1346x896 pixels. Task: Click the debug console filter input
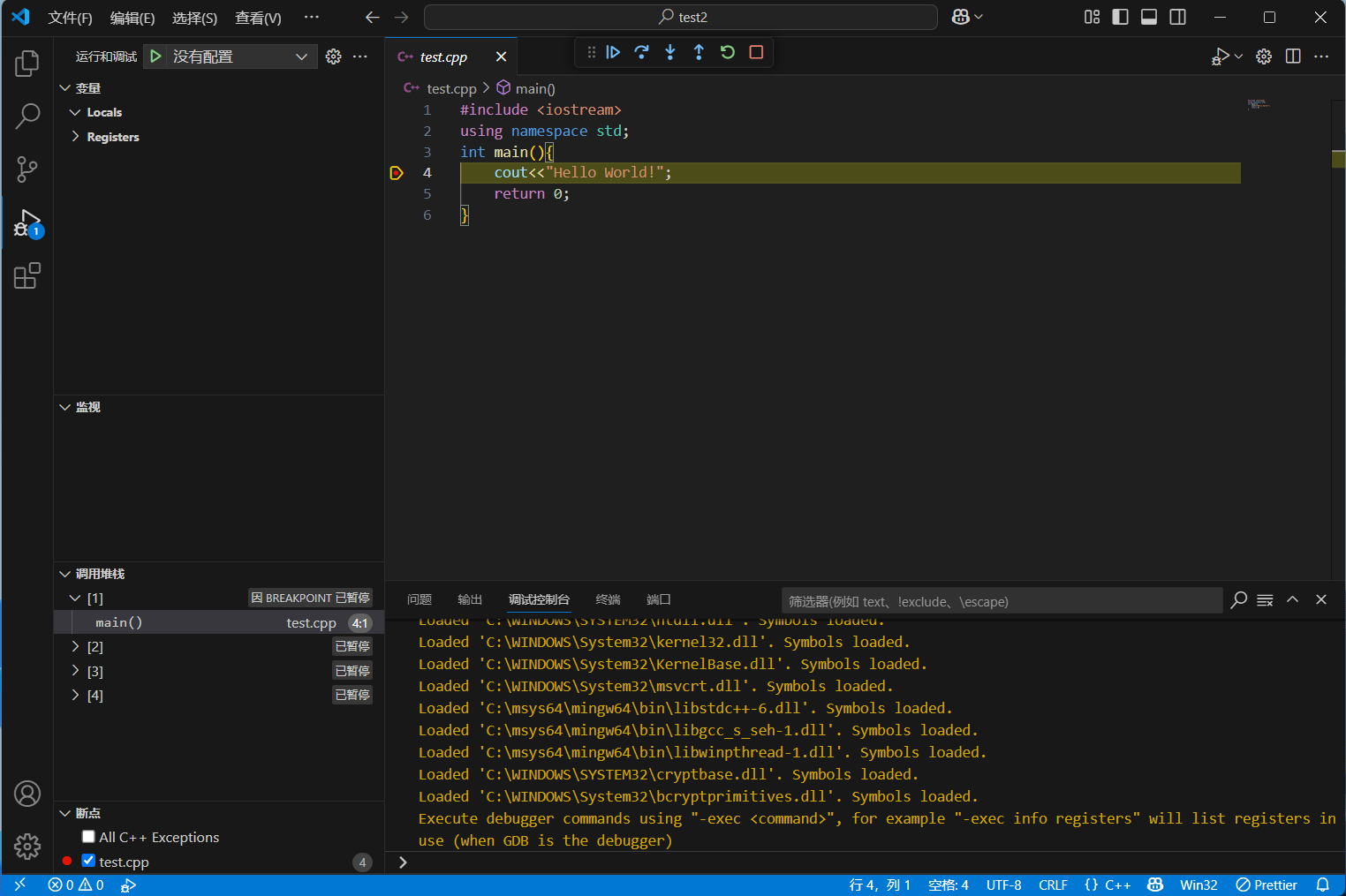click(1001, 601)
